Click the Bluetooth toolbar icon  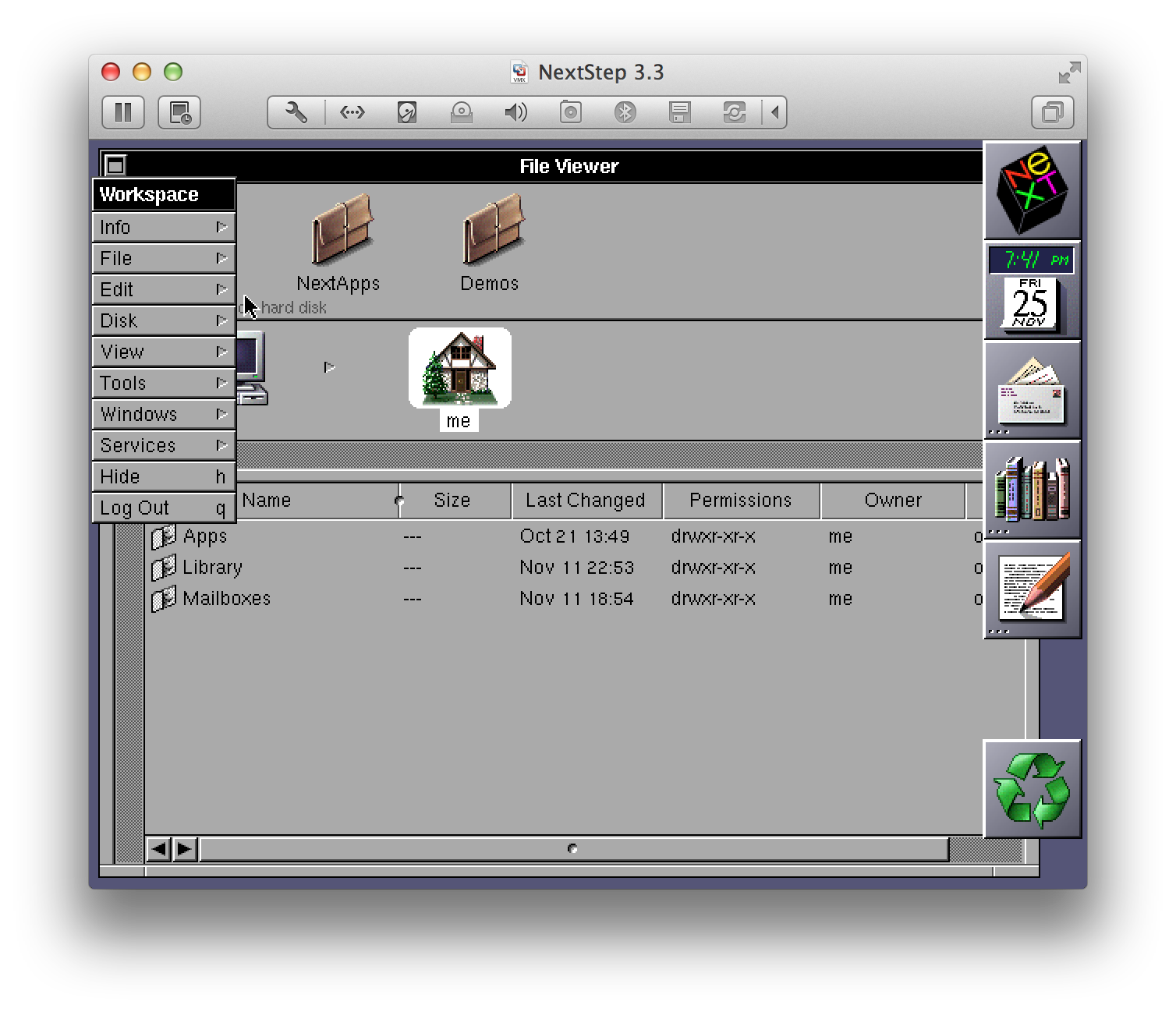tap(625, 112)
